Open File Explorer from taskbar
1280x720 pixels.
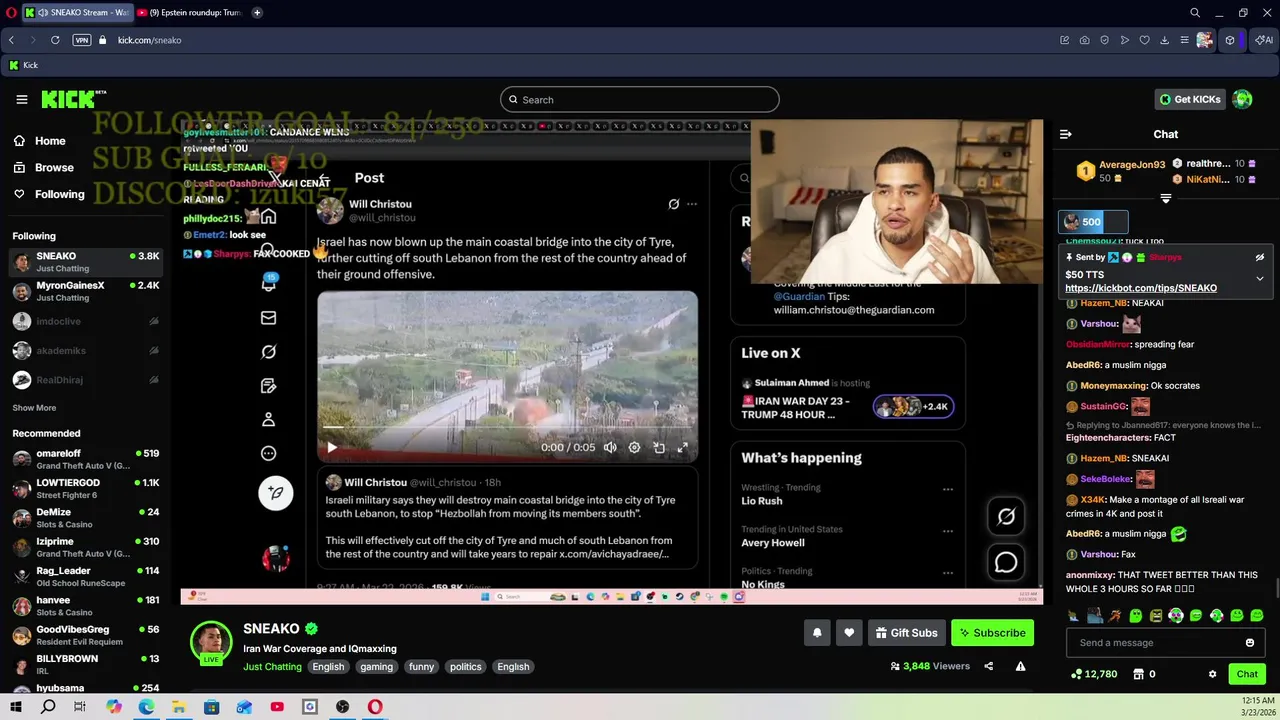179,707
